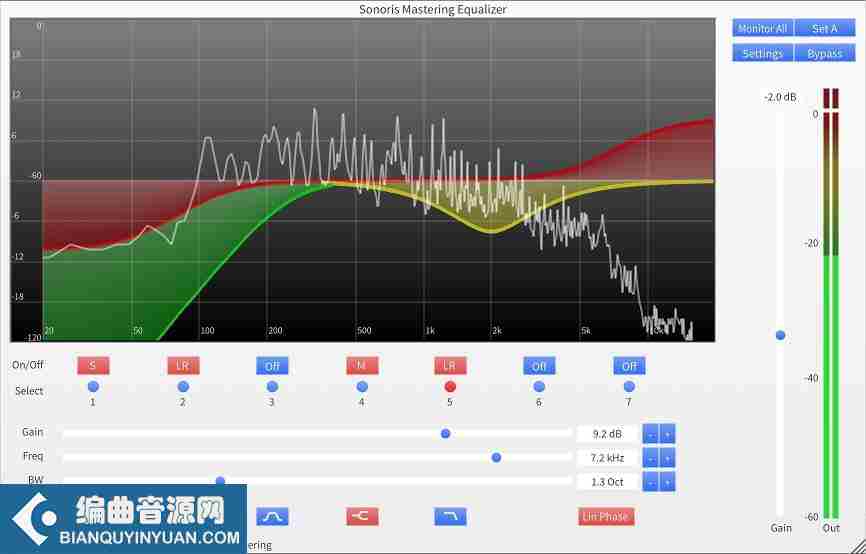Toggle the Lin Phase button
The image size is (866, 554).
(606, 516)
